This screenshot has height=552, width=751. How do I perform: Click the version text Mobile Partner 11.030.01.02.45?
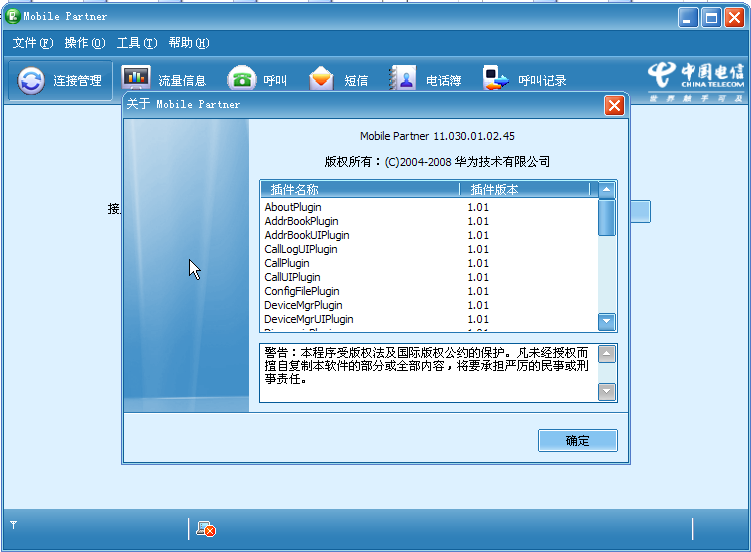[x=437, y=136]
